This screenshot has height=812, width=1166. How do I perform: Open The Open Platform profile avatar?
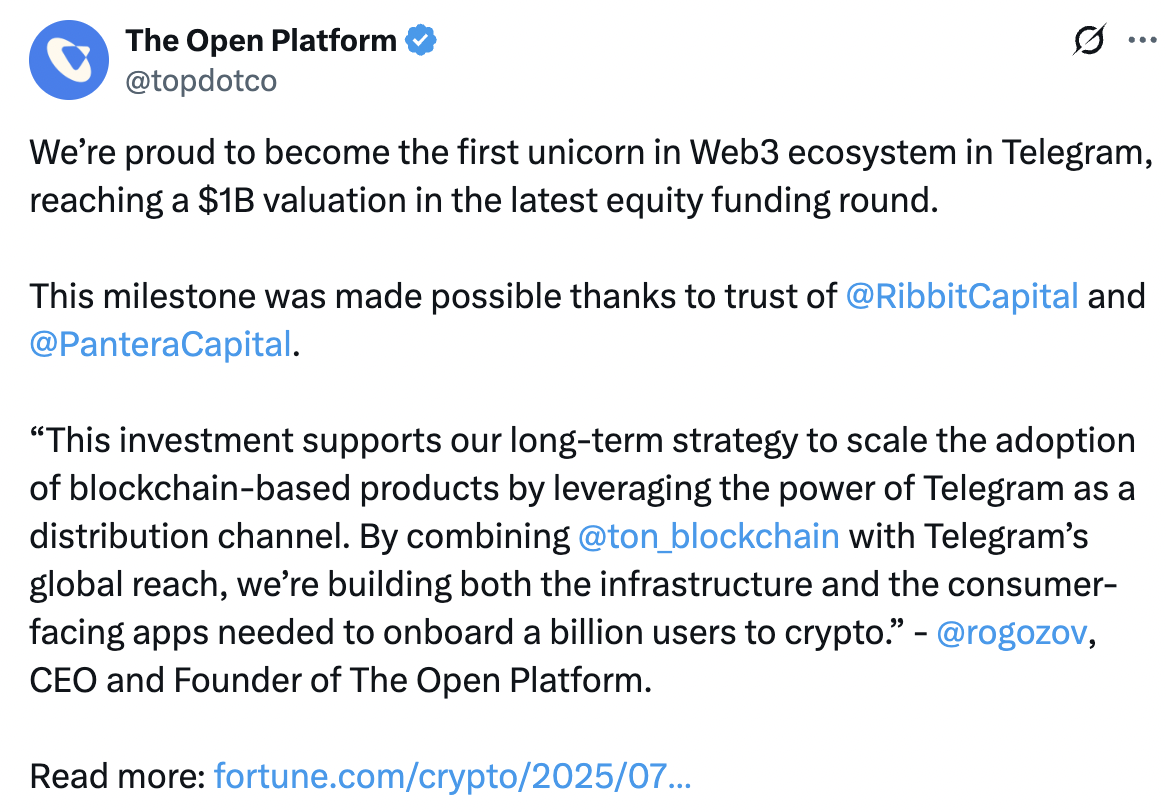point(68,60)
